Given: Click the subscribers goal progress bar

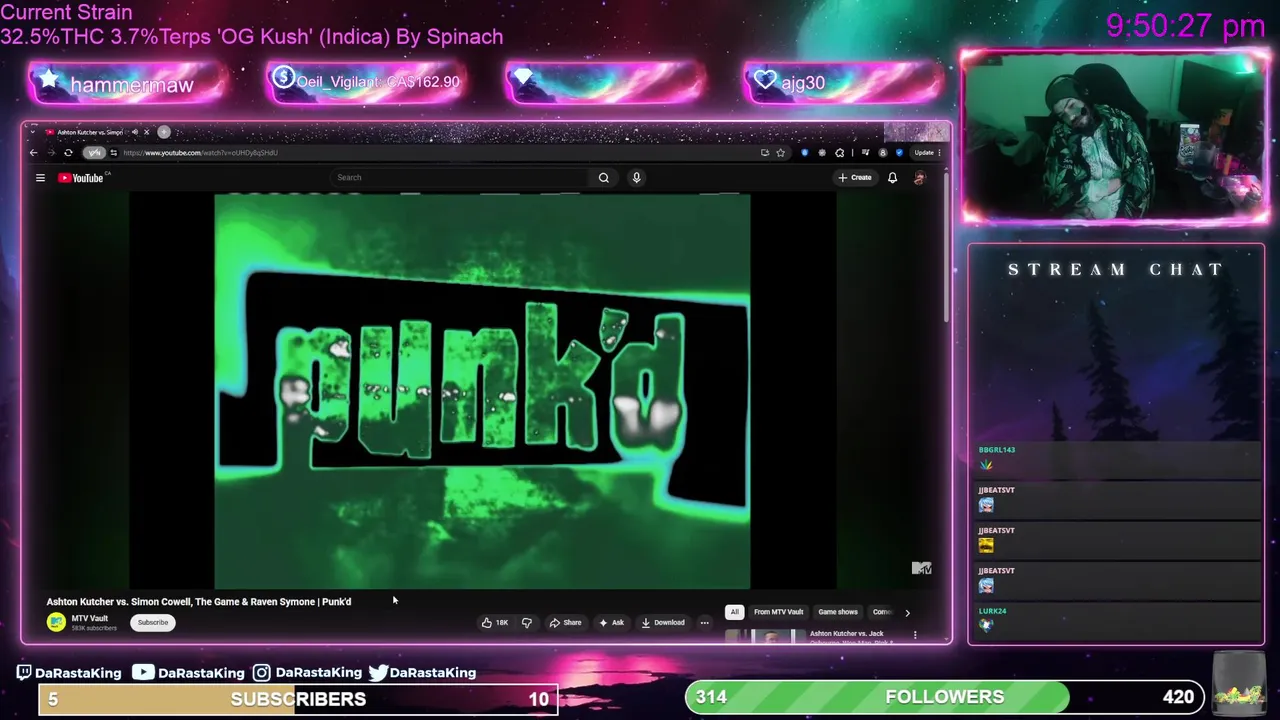Looking at the screenshot, I should point(298,699).
